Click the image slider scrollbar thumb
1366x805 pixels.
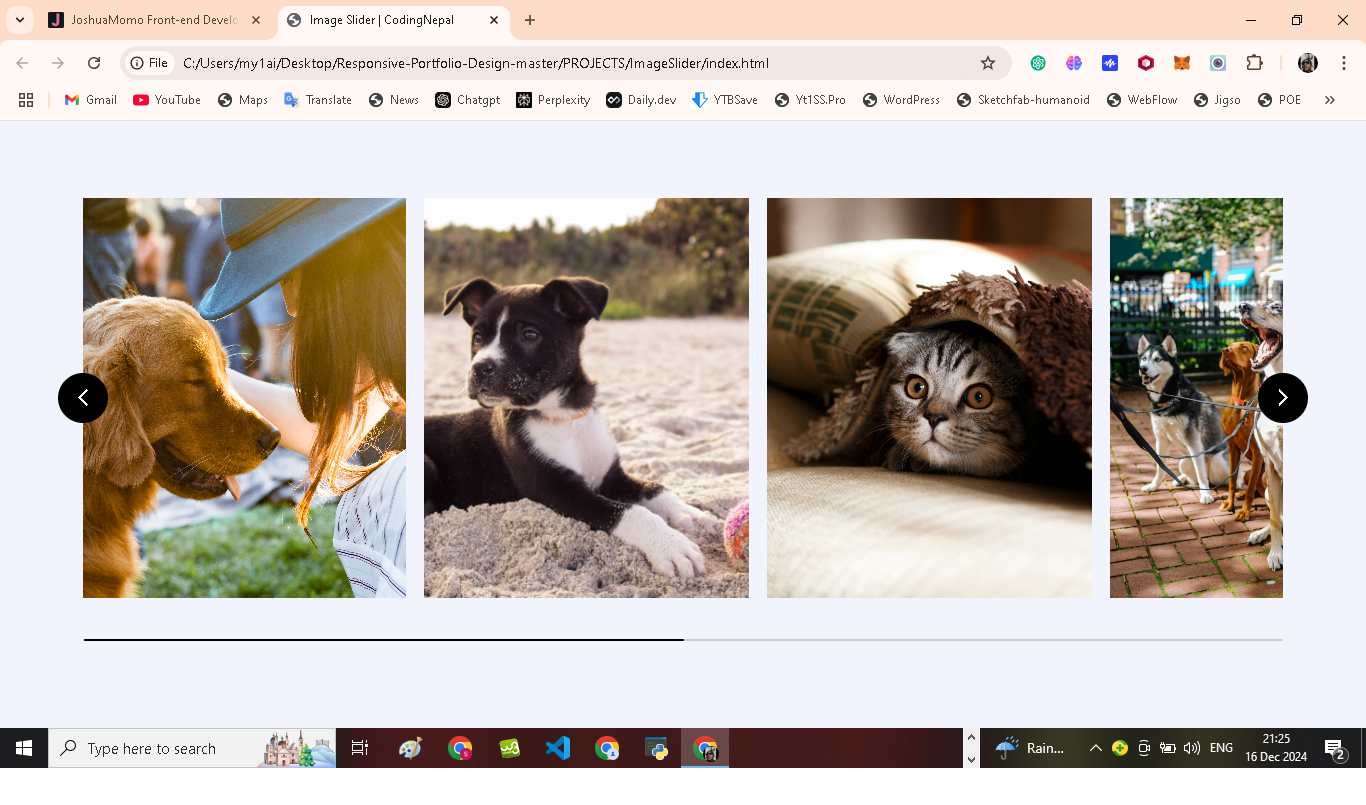(x=384, y=639)
